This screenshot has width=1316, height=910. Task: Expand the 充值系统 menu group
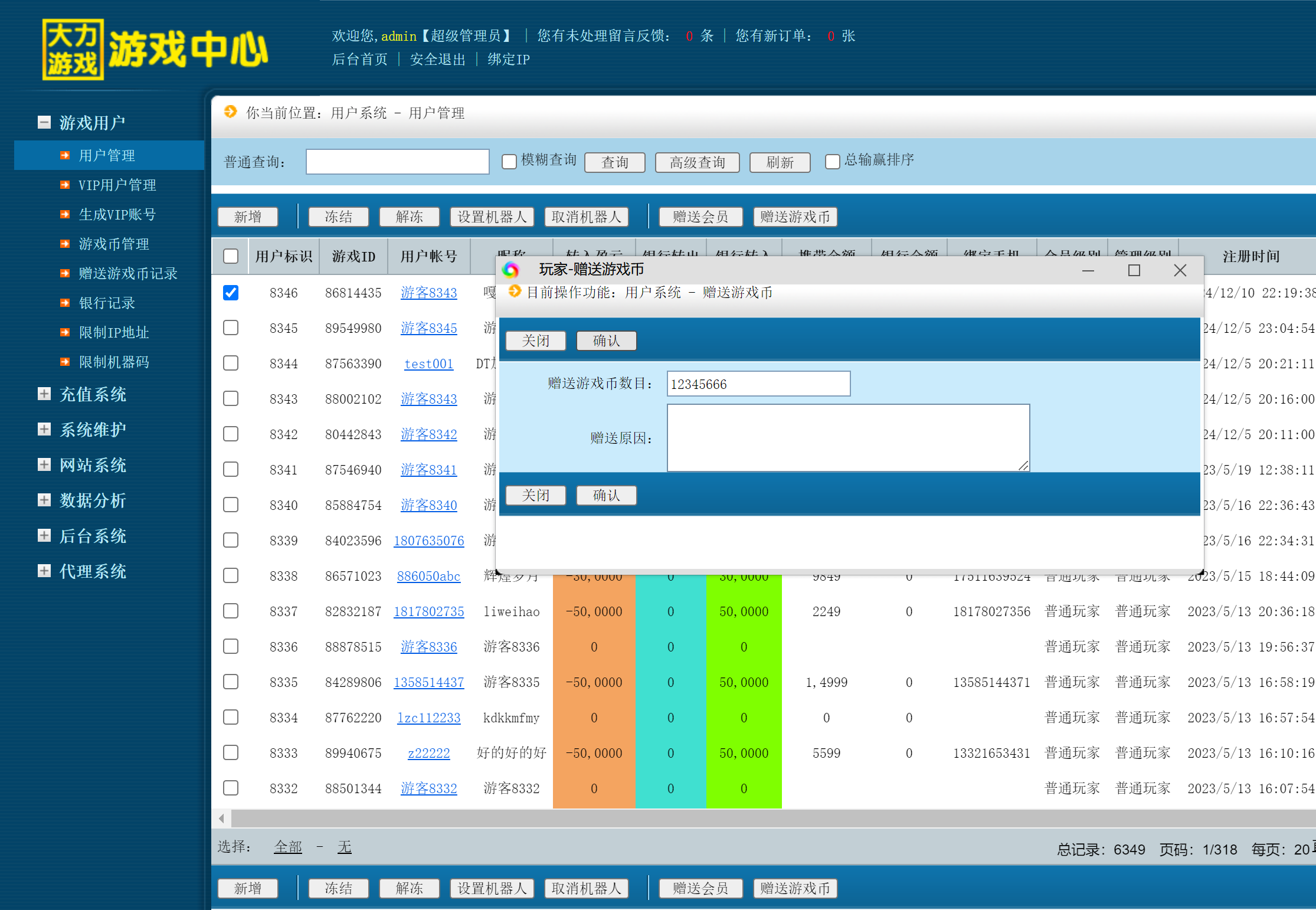coord(44,394)
